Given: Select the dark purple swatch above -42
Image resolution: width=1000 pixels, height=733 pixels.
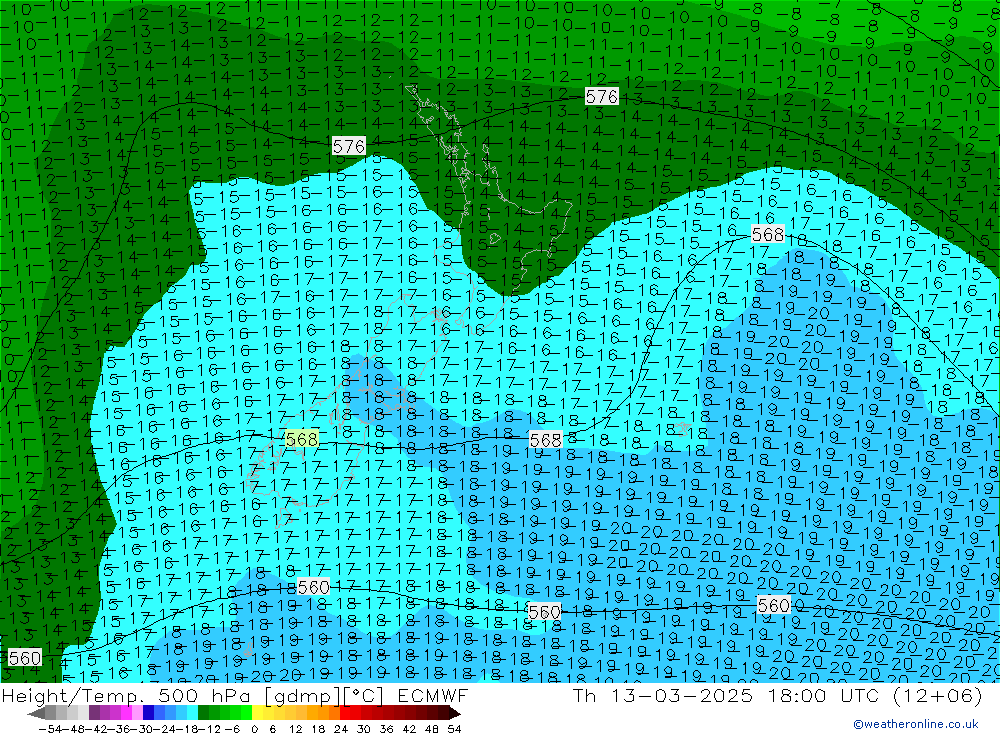Looking at the screenshot, I should (x=94, y=713).
